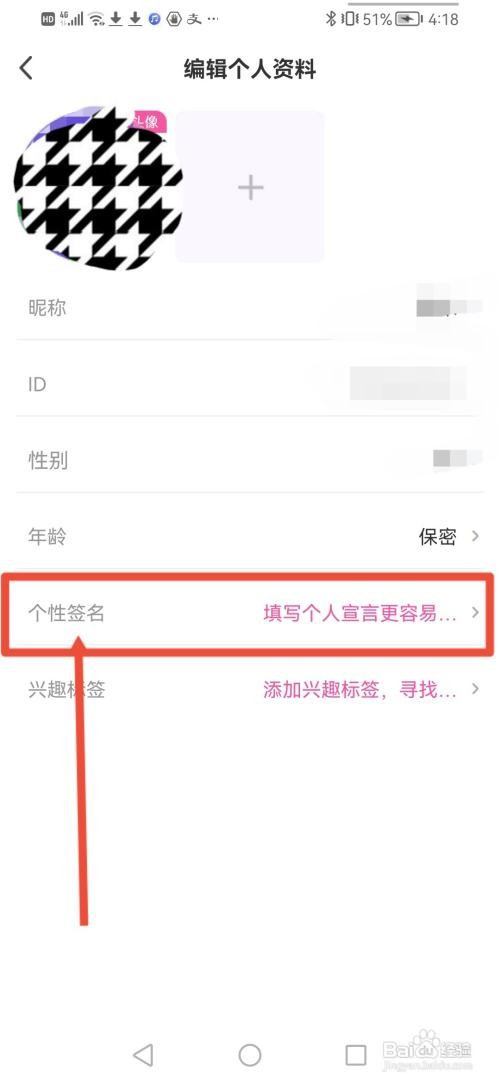Expand the 年龄 chevron next to 保密
Screen dimensions: 500x1083
pos(475,536)
